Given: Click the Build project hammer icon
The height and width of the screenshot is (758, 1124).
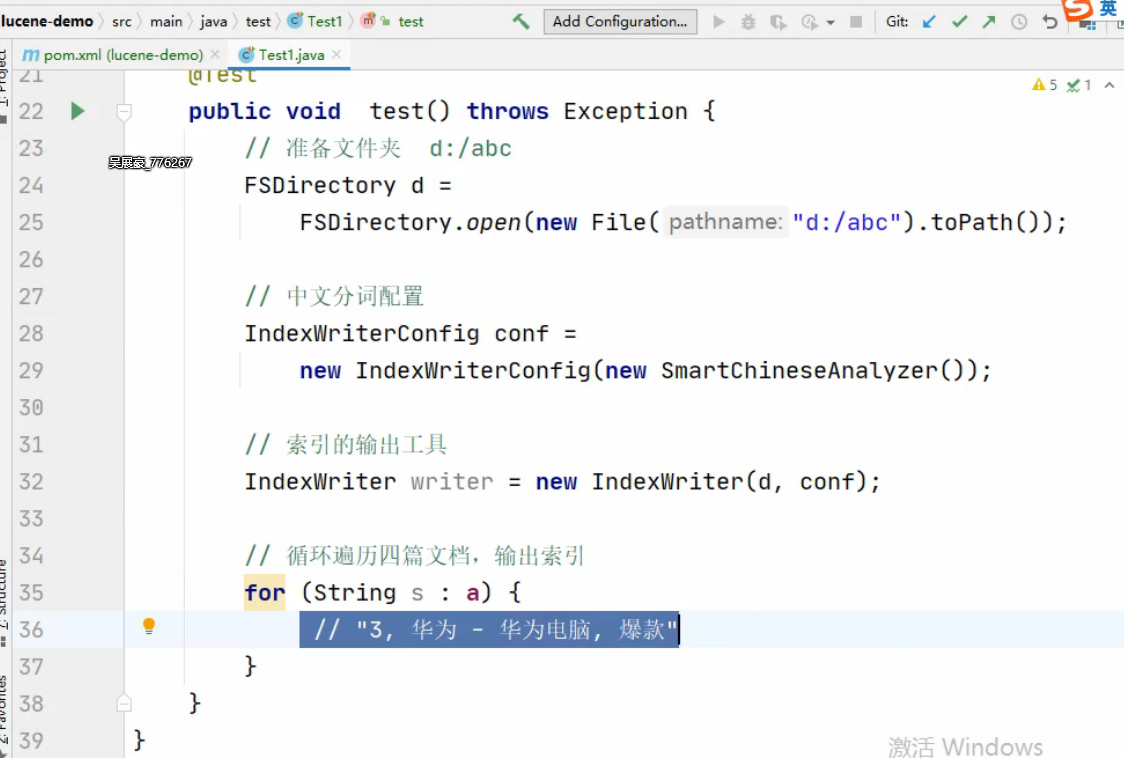Looking at the screenshot, I should 521,22.
